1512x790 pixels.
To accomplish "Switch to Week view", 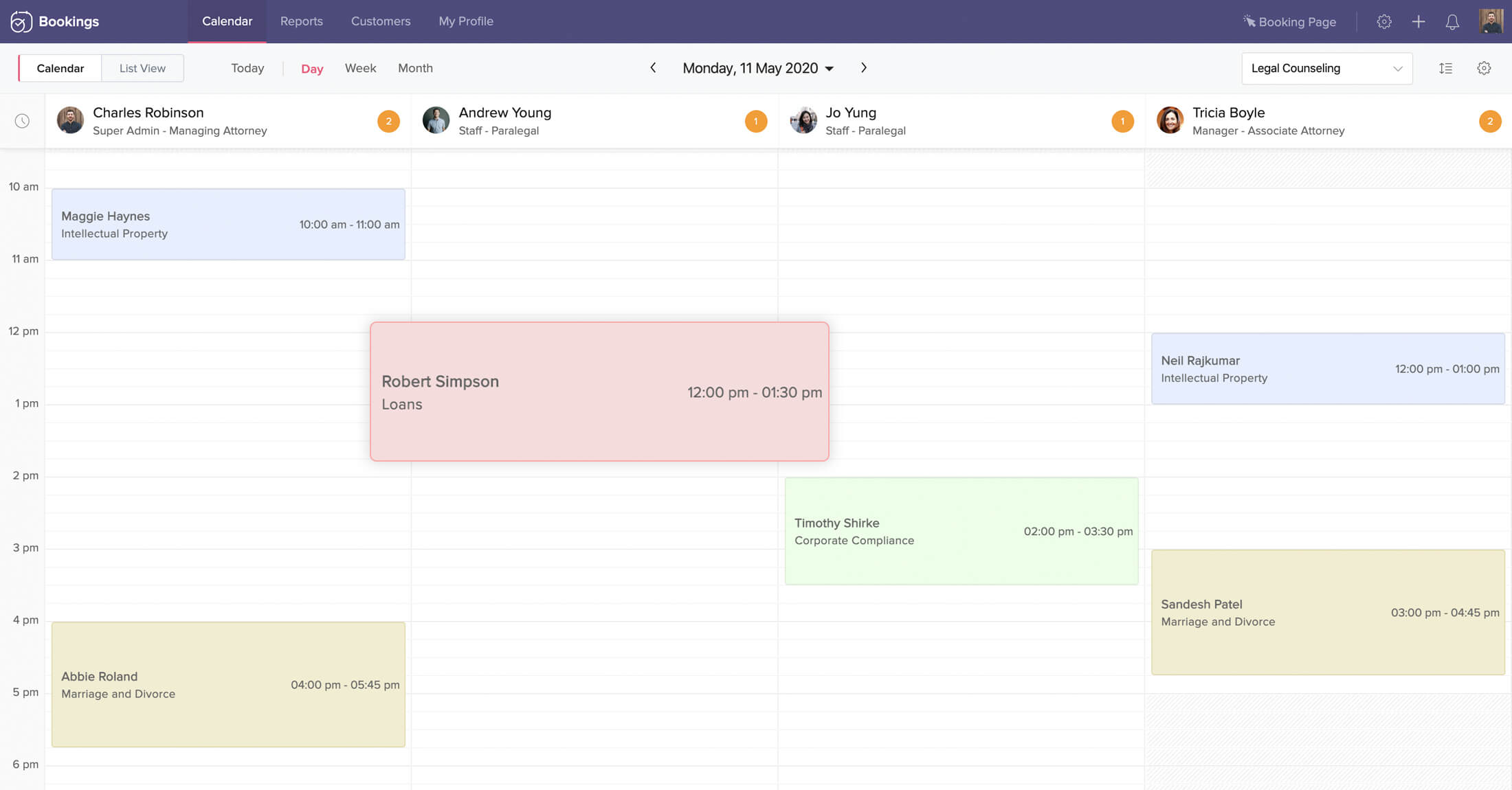I will pyautogui.click(x=360, y=68).
